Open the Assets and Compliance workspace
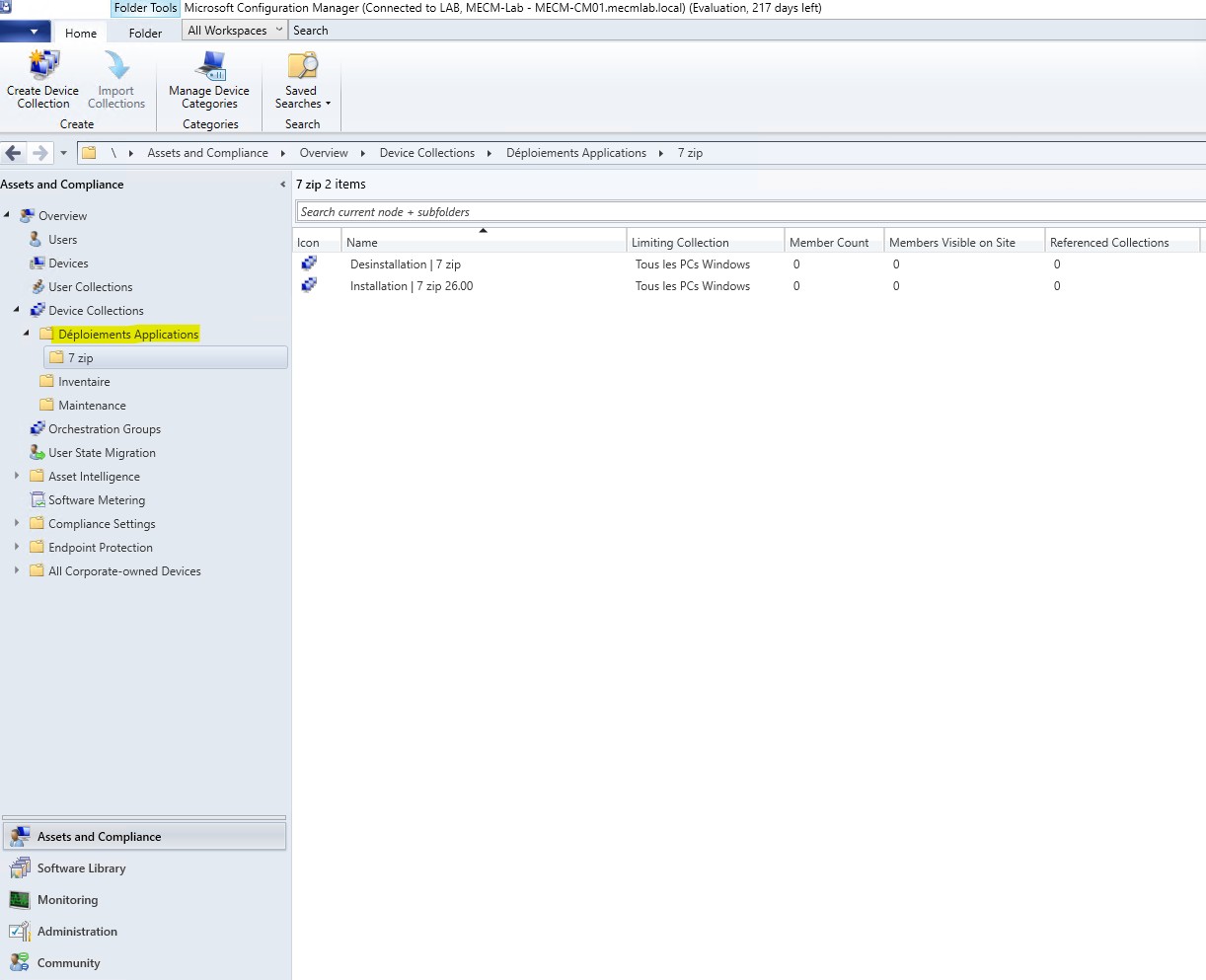Viewport: 1206px width, 980px height. point(144,837)
